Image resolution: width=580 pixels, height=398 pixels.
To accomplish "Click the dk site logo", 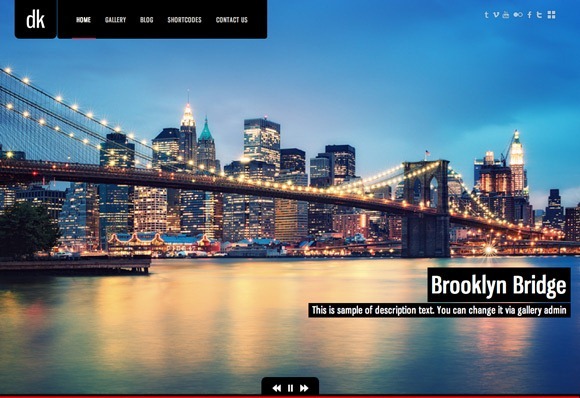I will (x=36, y=19).
